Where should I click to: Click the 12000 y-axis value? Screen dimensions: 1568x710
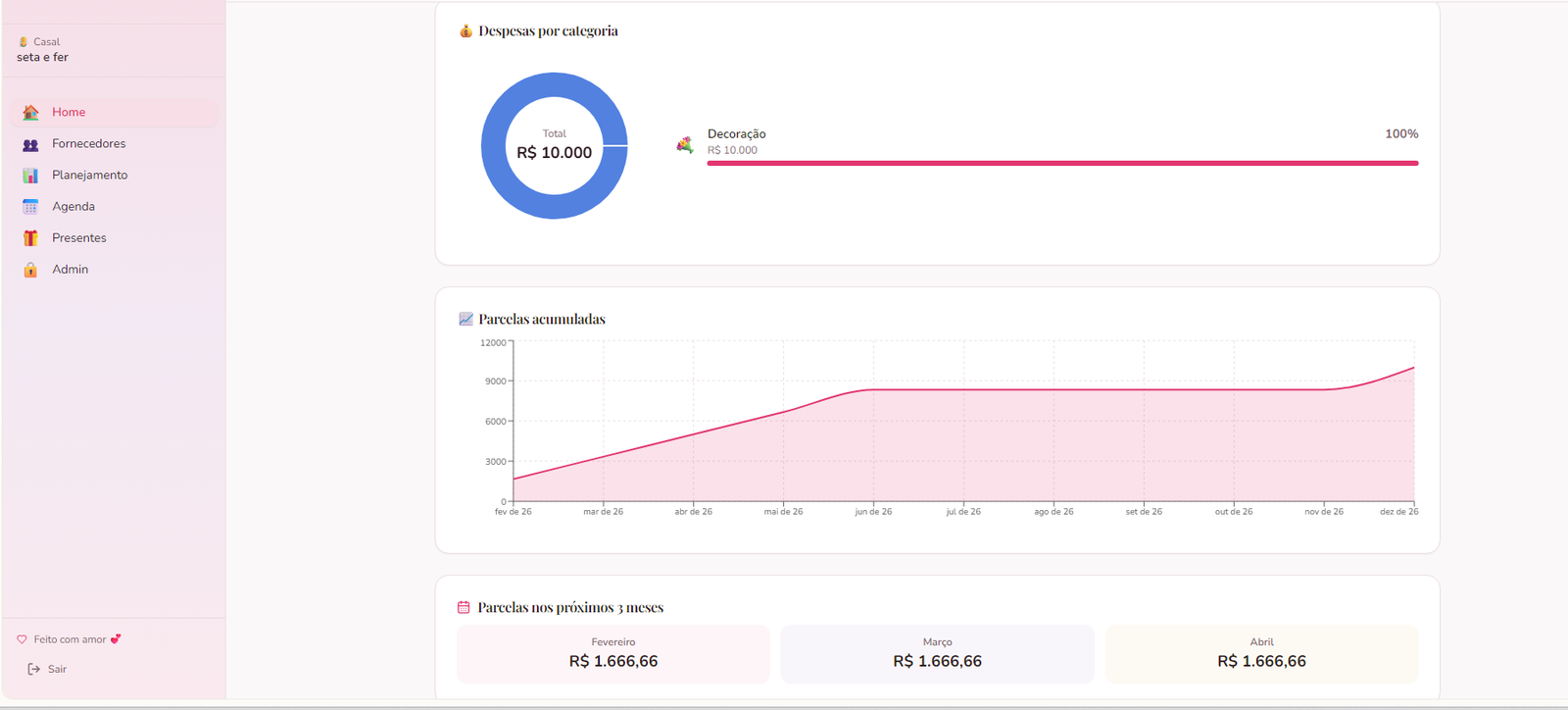[x=493, y=343]
